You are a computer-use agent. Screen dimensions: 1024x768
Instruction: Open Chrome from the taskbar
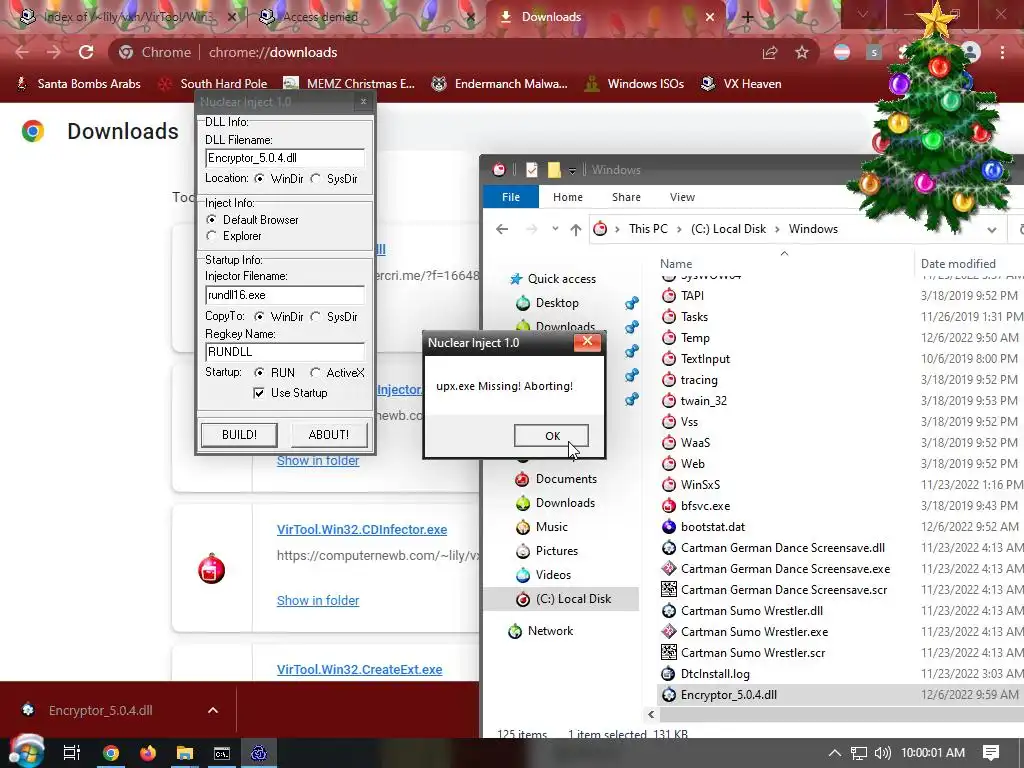coord(110,753)
